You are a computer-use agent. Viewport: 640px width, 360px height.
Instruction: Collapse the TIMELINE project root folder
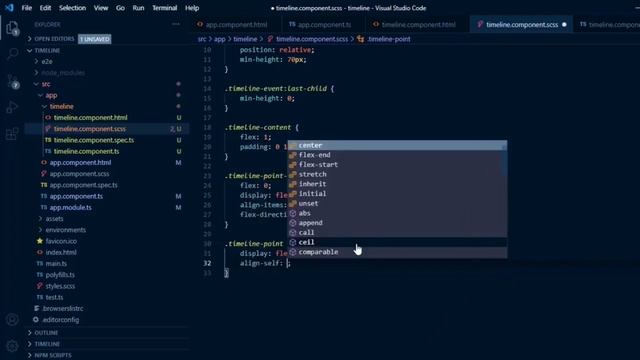47,51
